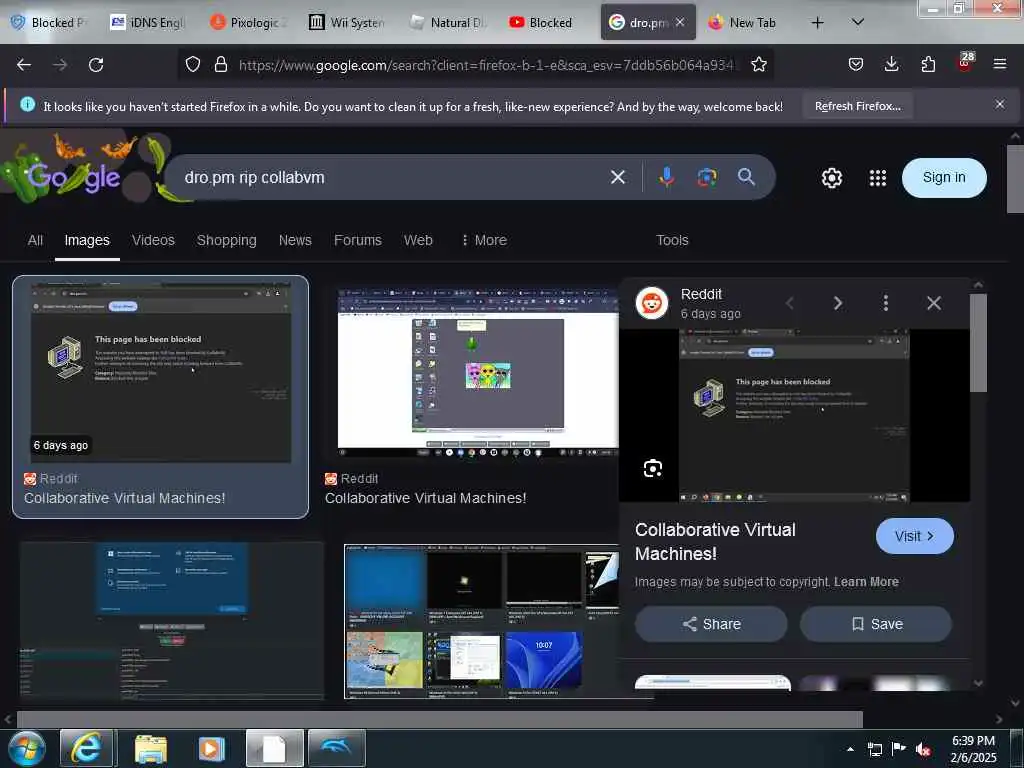
Task: Close the active dro.pm tab
Action: (680, 22)
